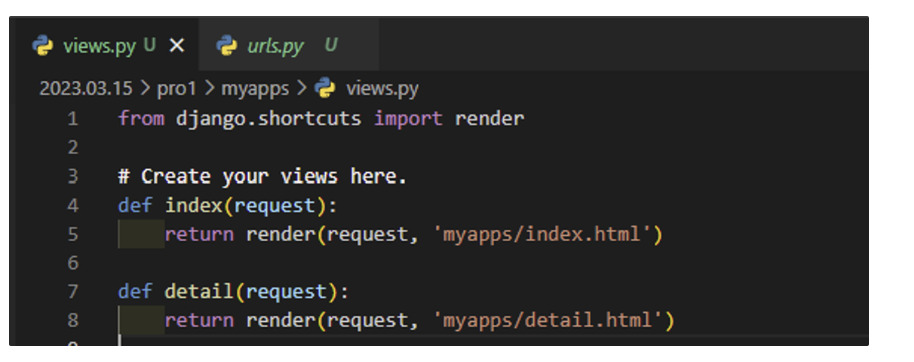
Task: Click 'def' keyword on line 7
Action: pyautogui.click(x=135, y=291)
